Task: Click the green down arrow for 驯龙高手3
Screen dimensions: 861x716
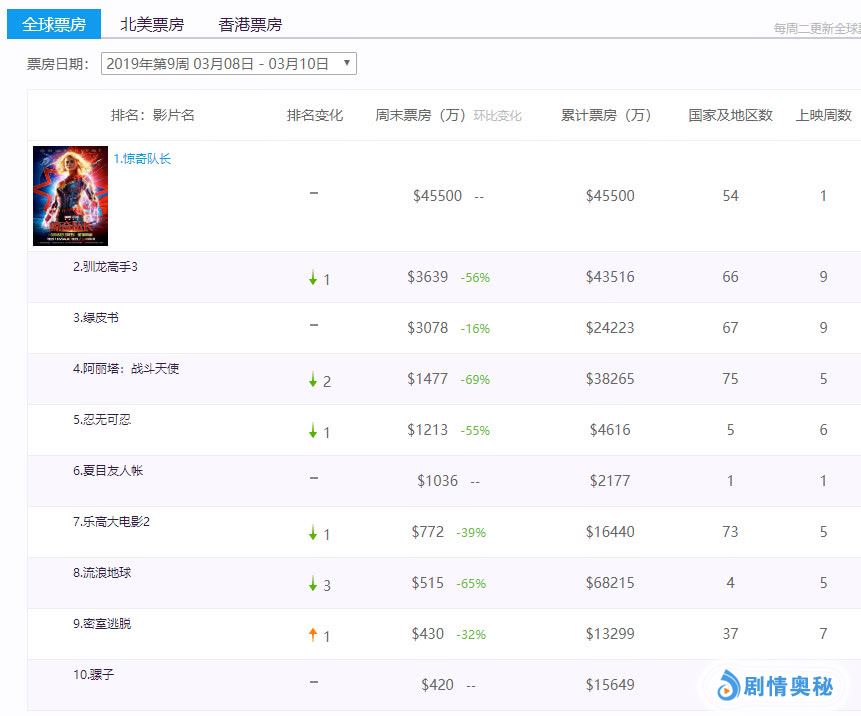Action: click(x=313, y=278)
